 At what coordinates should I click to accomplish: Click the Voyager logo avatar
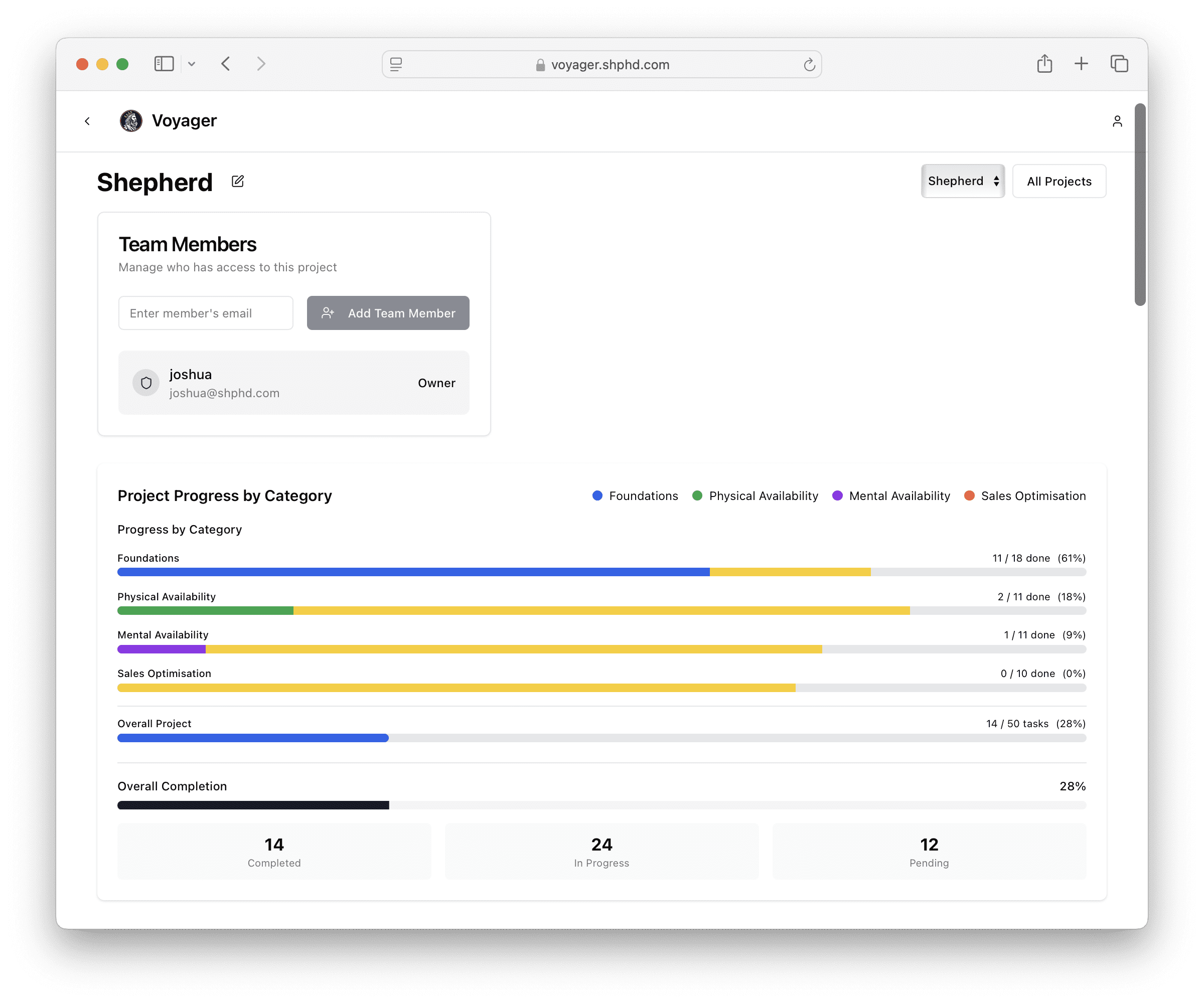tap(131, 121)
